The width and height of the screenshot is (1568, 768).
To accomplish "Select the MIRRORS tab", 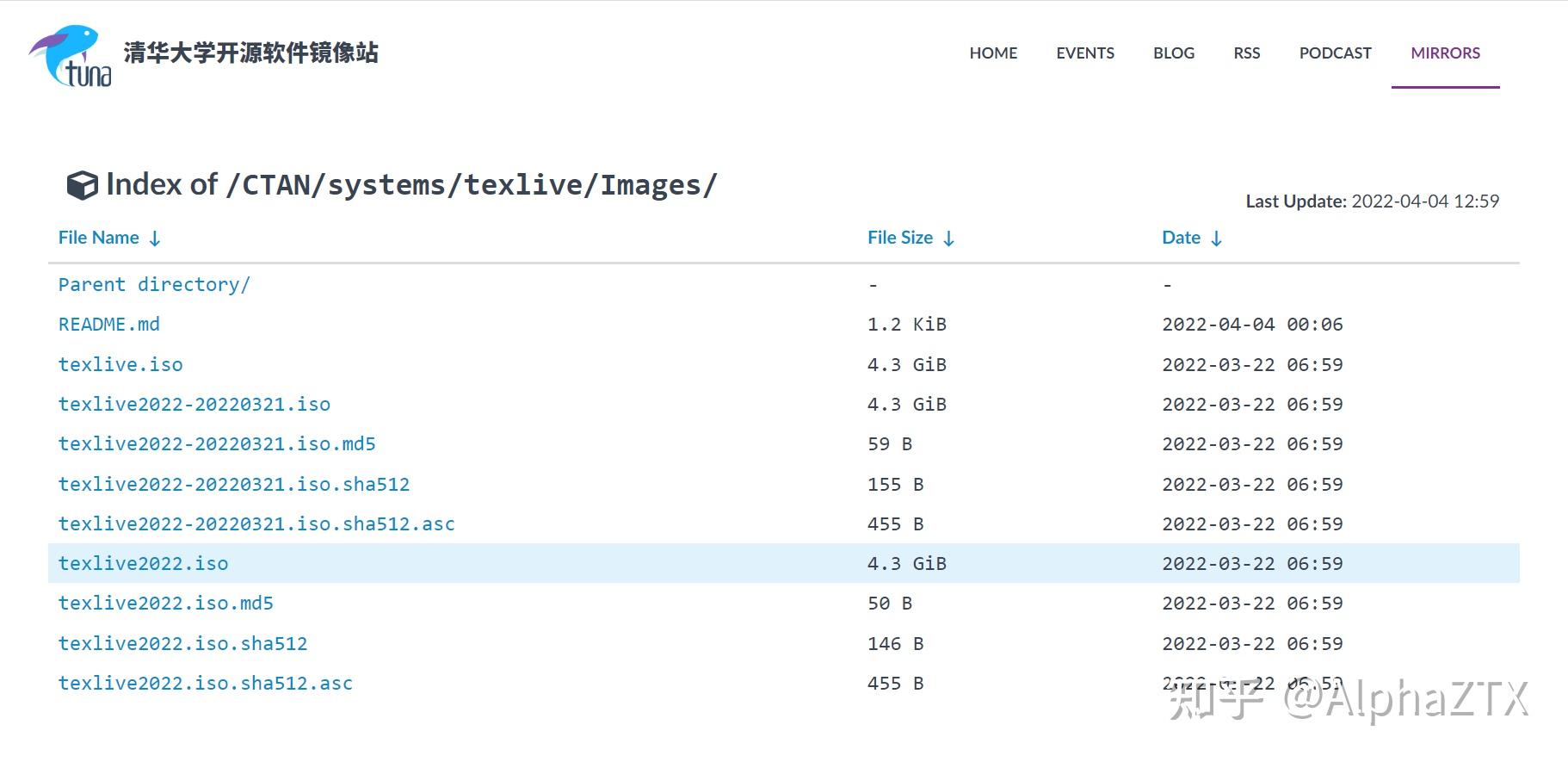I will [x=1445, y=53].
